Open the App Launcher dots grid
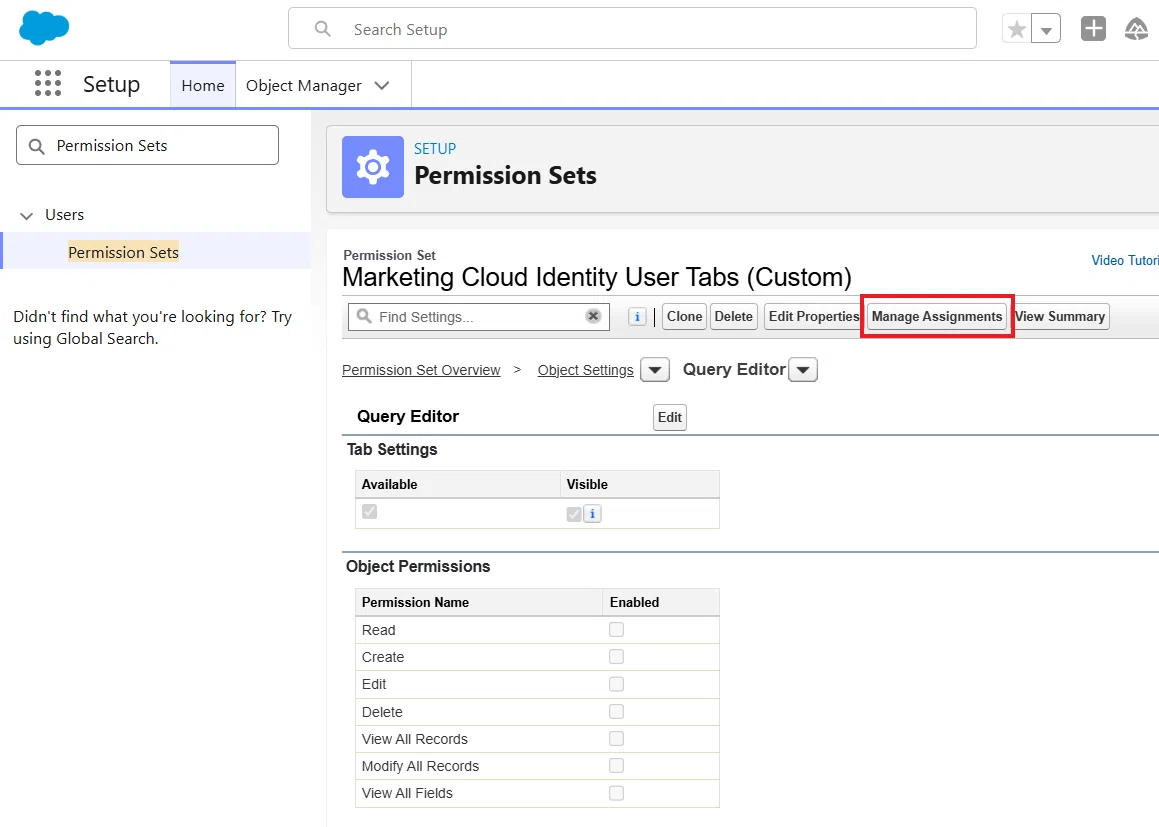The width and height of the screenshot is (1159, 827). (x=48, y=84)
